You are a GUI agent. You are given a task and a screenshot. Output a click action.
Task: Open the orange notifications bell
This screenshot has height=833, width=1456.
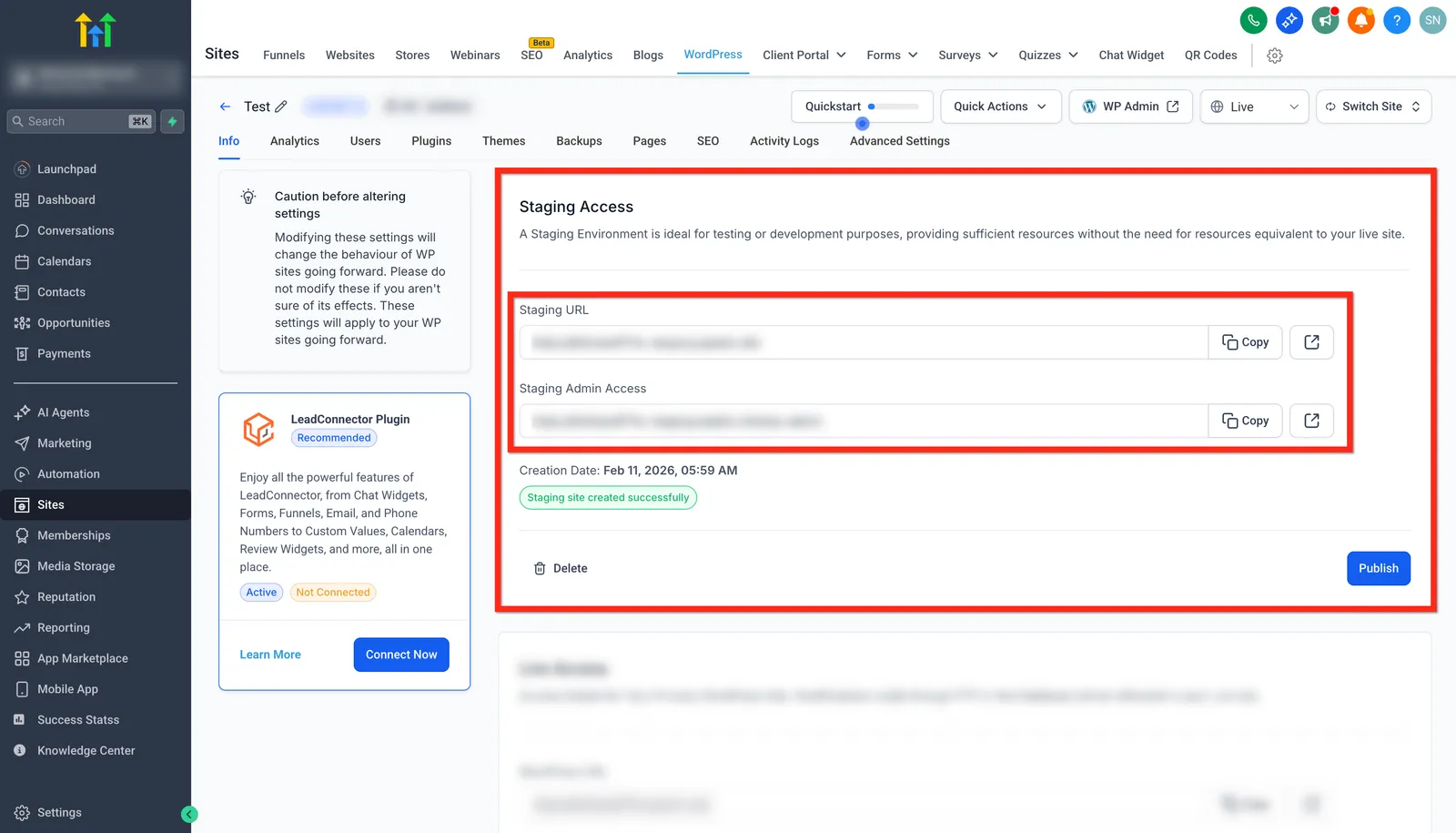[x=1360, y=20]
